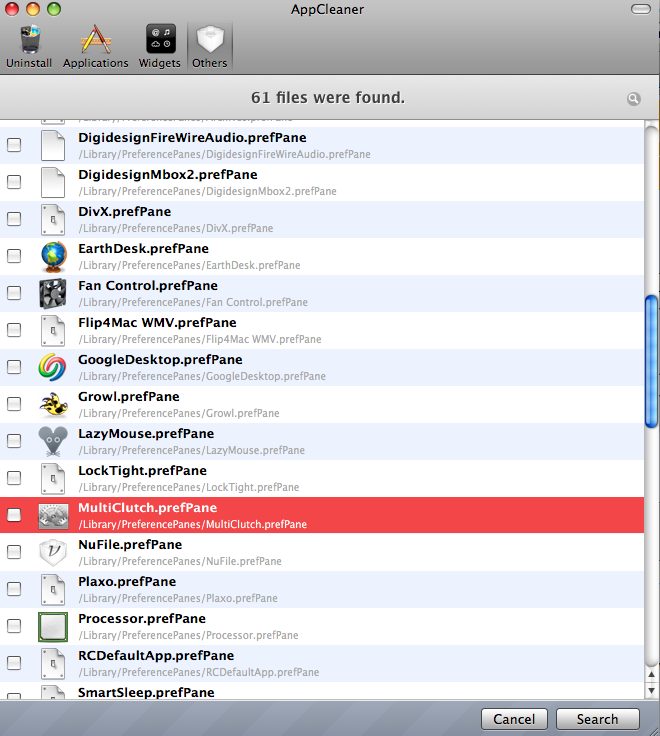This screenshot has height=736, width=660.
Task: Click the Flip4Mac WMV file icon
Action: 53,331
